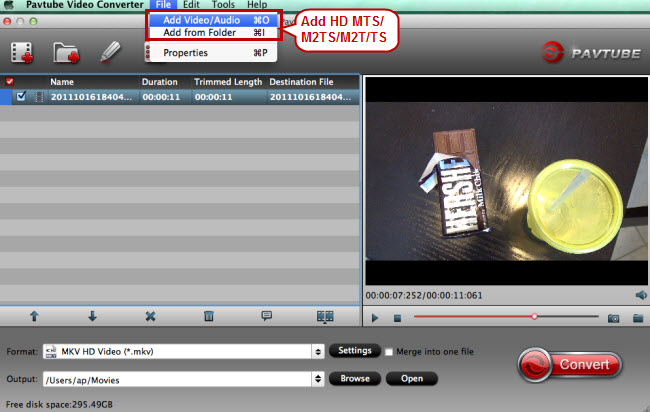Toggle the select-all checkbox in header
The height and width of the screenshot is (412, 650).
pyautogui.click(x=10, y=82)
